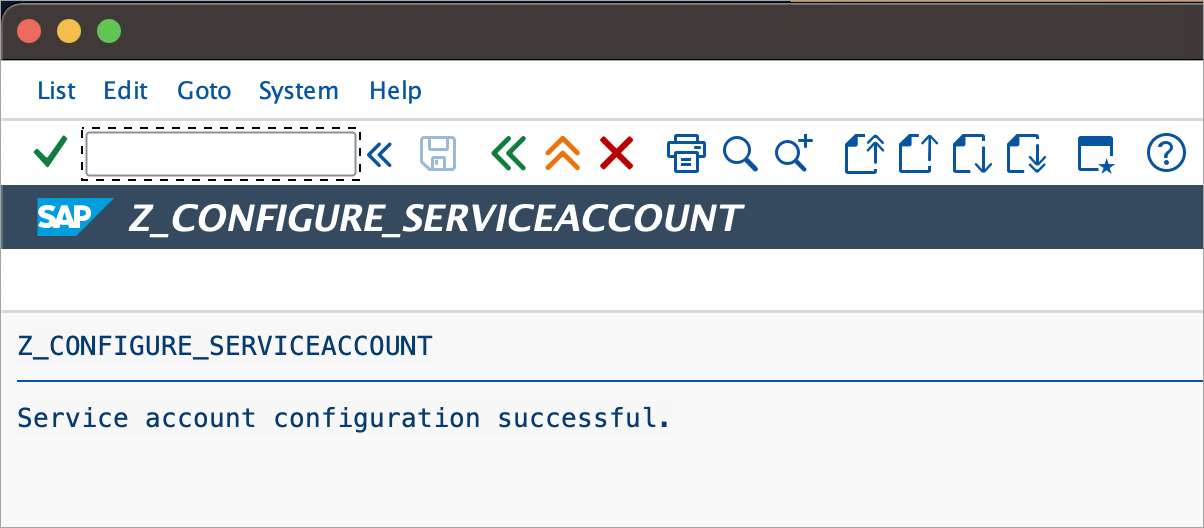Open the Edit menu
Viewport: 1204px width, 528px height.
pyautogui.click(x=125, y=91)
